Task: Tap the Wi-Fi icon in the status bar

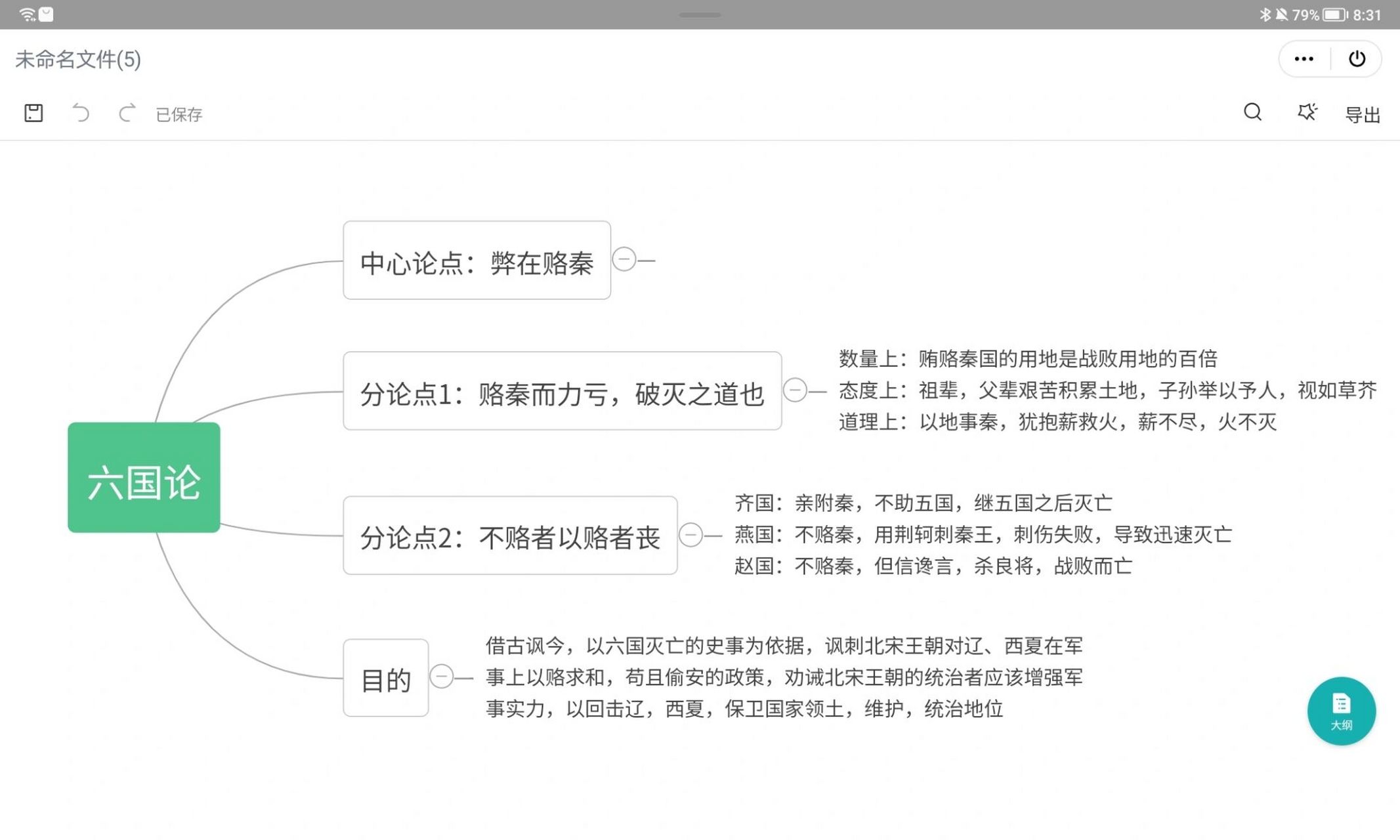Action: point(26,14)
